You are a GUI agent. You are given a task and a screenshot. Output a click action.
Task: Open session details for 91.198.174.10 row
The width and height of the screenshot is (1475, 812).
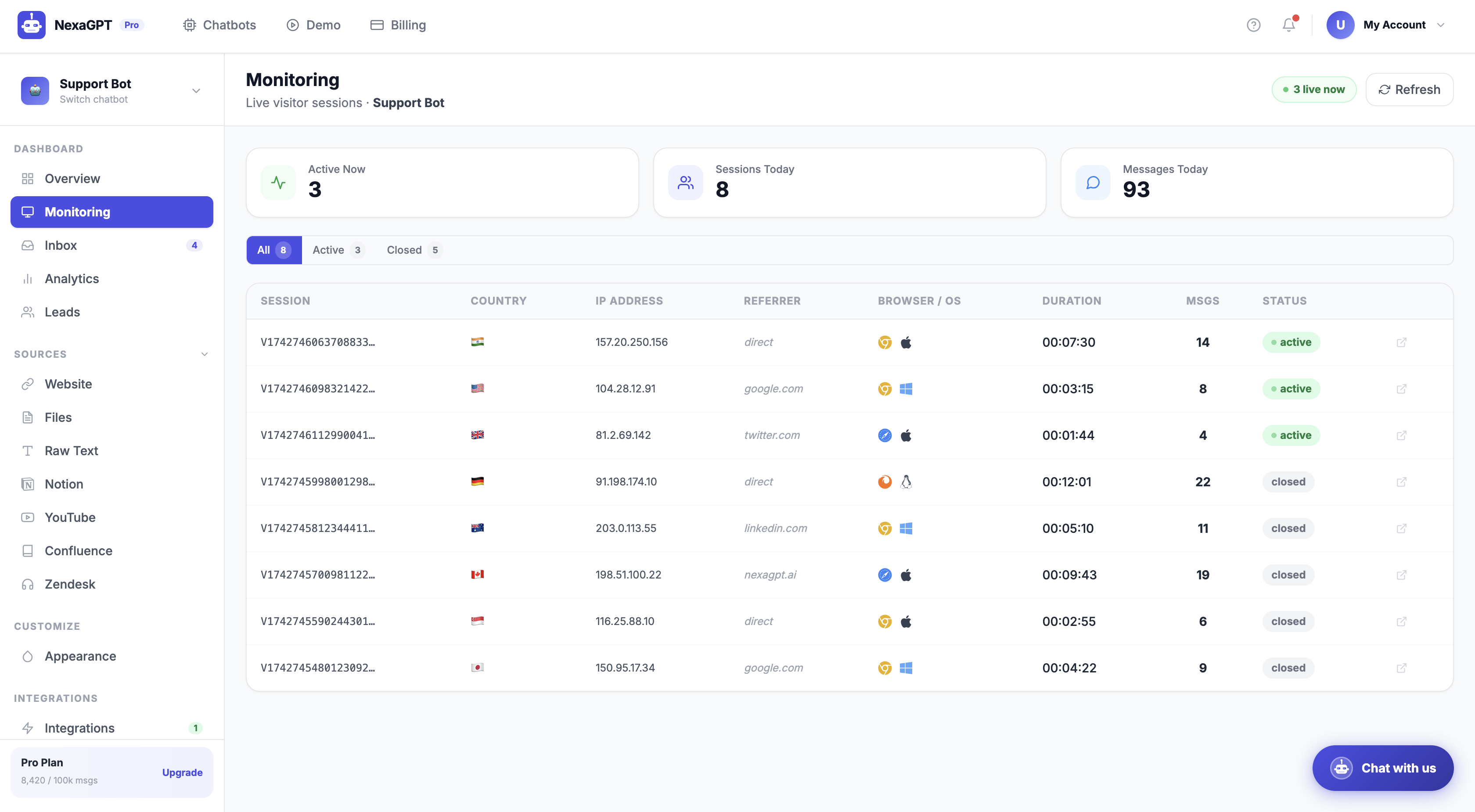[1401, 482]
